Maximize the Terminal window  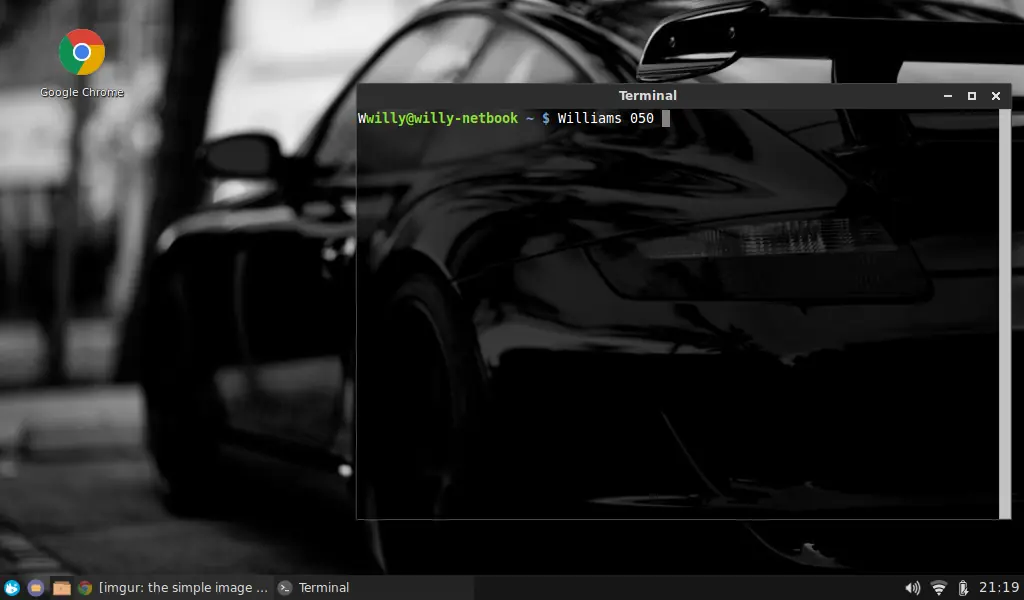pos(972,96)
